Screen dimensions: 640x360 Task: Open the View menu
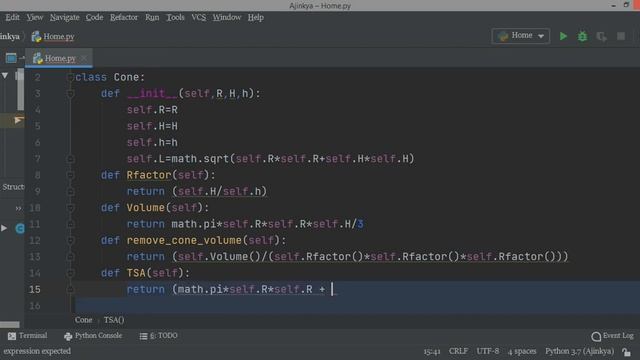coord(35,17)
